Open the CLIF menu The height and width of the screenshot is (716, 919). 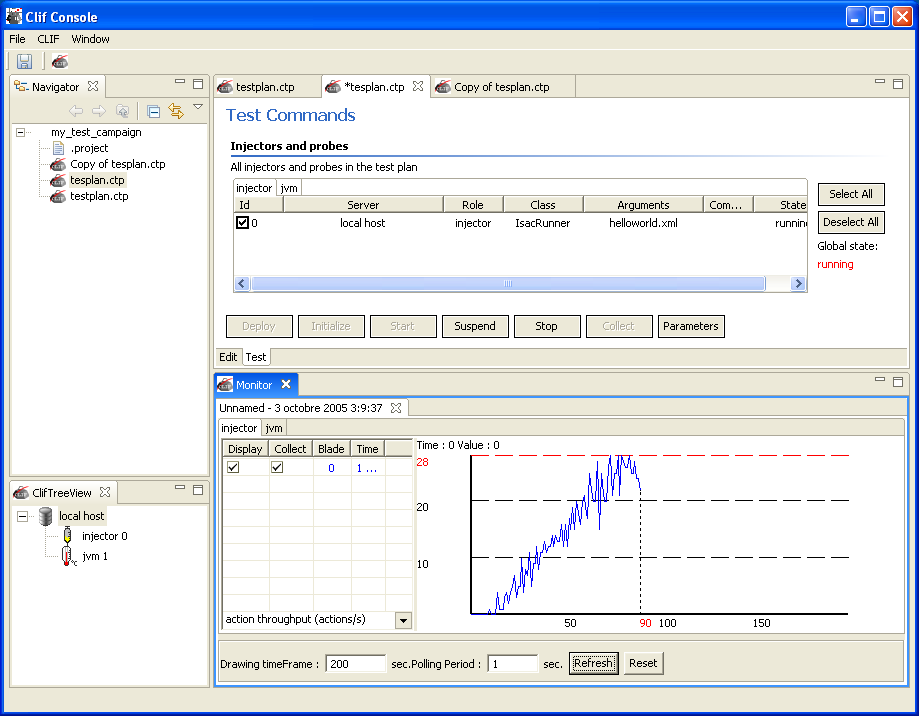49,39
